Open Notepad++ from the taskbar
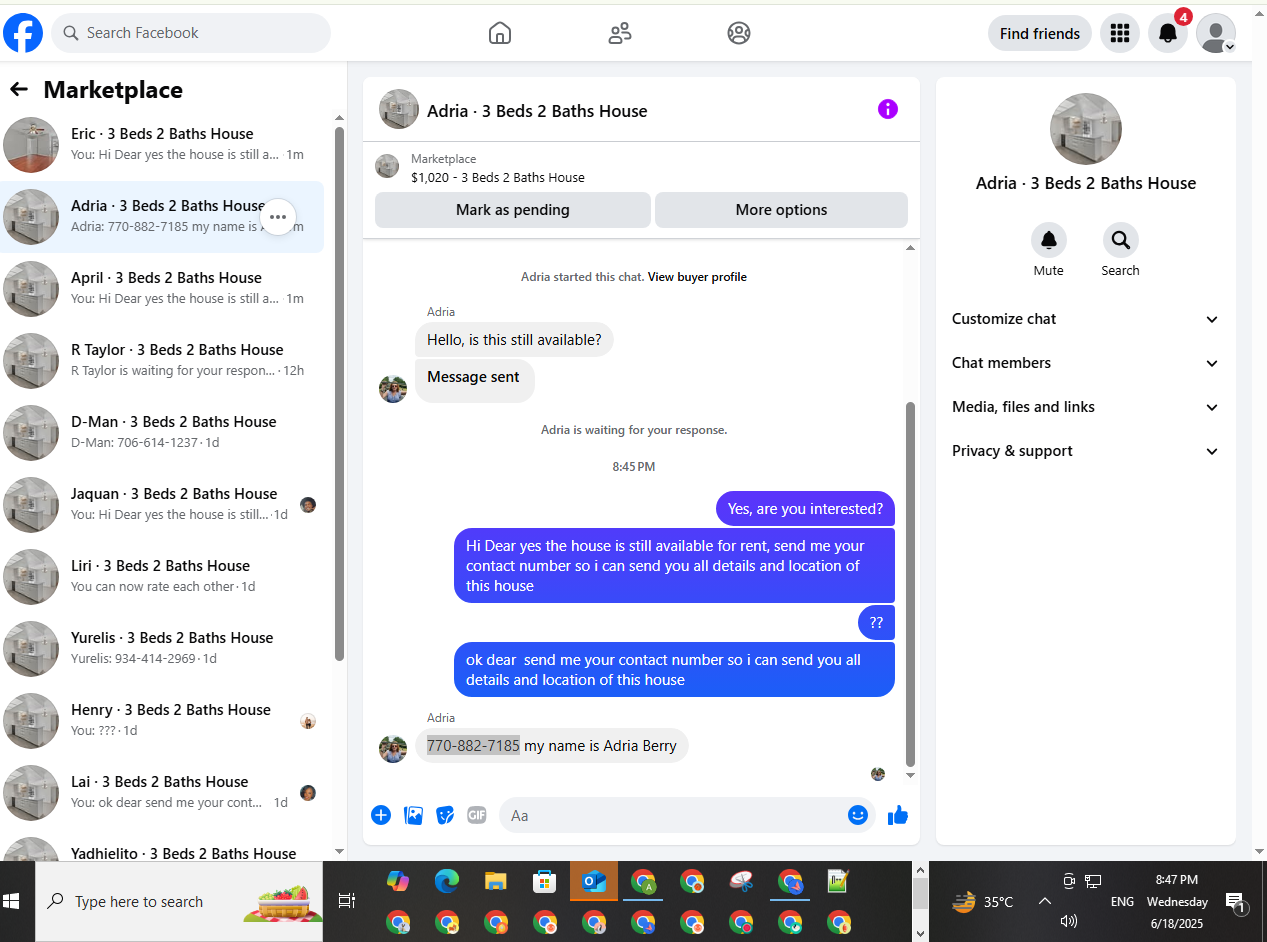The image size is (1267, 942). click(x=838, y=881)
